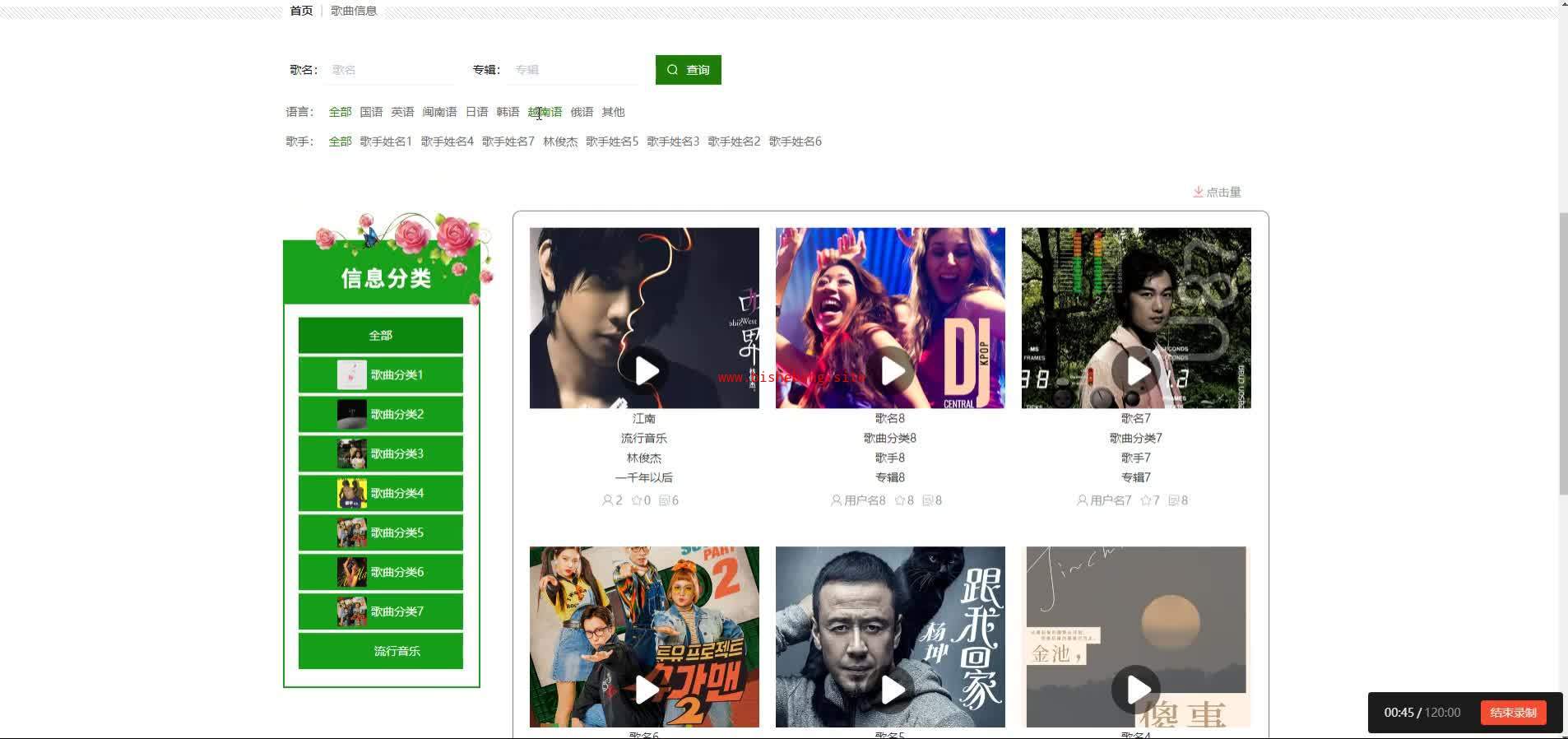Show 全部 categories in sidebar
1568x739 pixels.
coord(381,335)
